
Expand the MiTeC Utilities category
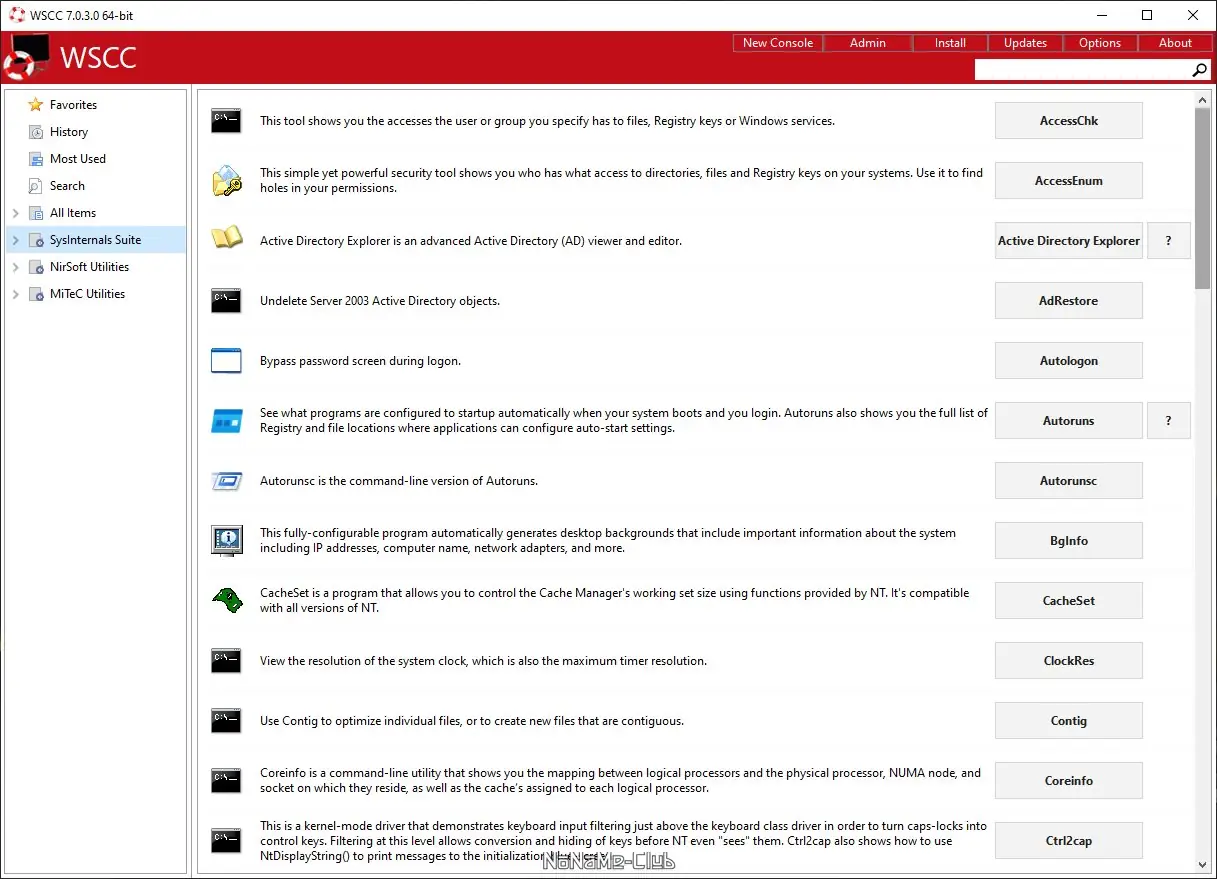(14, 293)
